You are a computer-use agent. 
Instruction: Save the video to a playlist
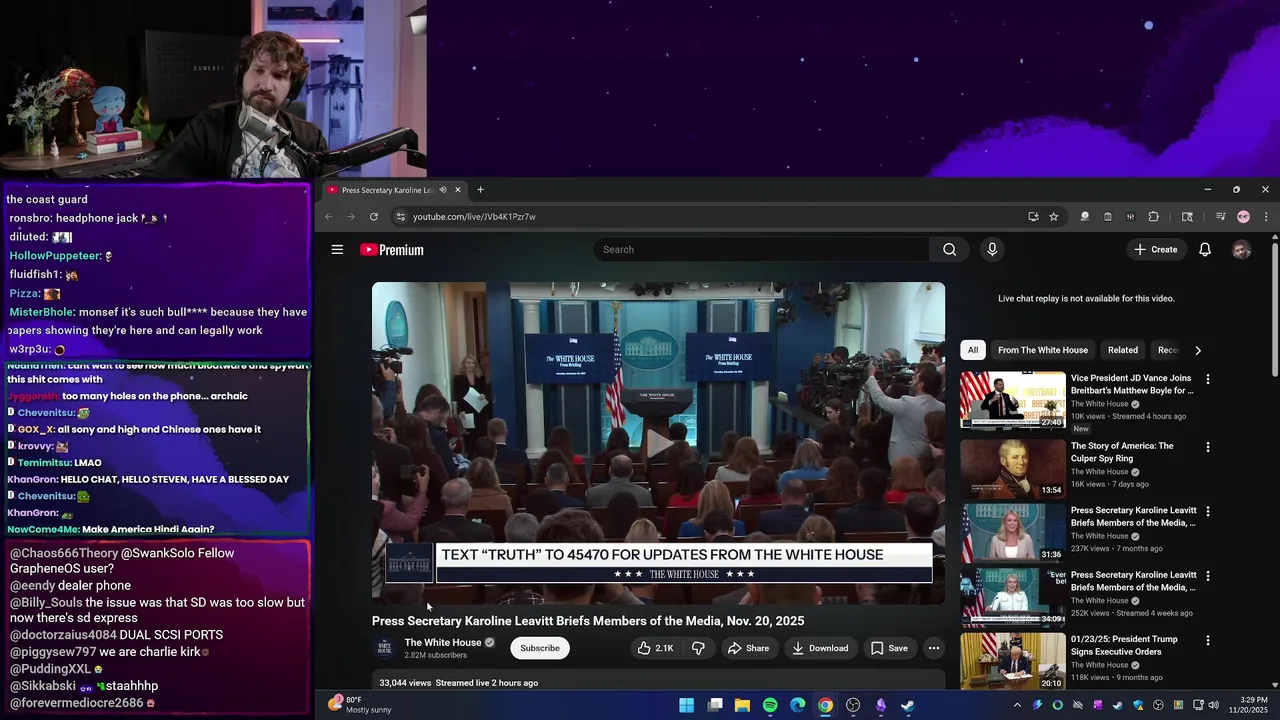point(889,648)
